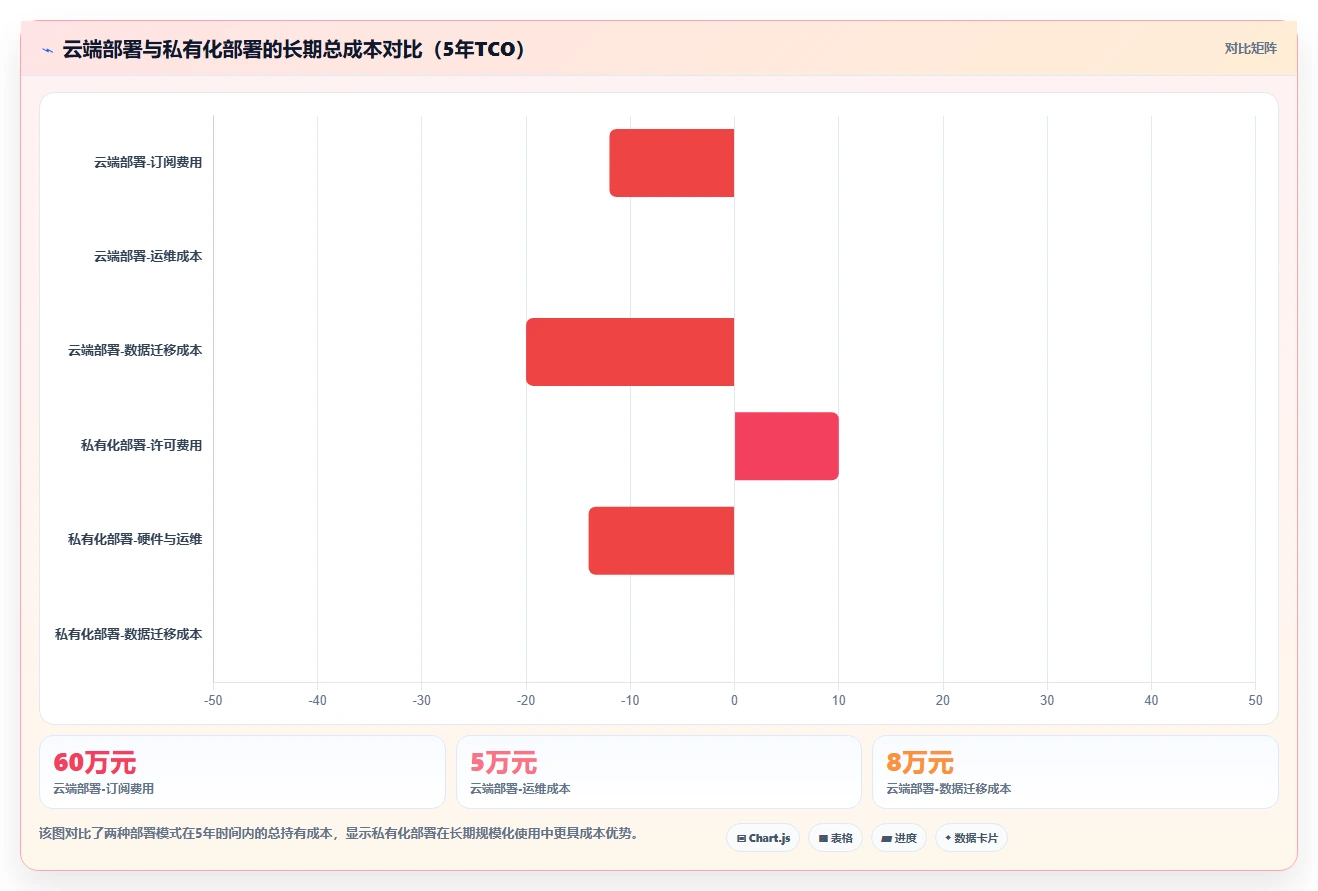This screenshot has height=891, width=1318.
Task: Click the description text below the cards
Action: click(339, 833)
